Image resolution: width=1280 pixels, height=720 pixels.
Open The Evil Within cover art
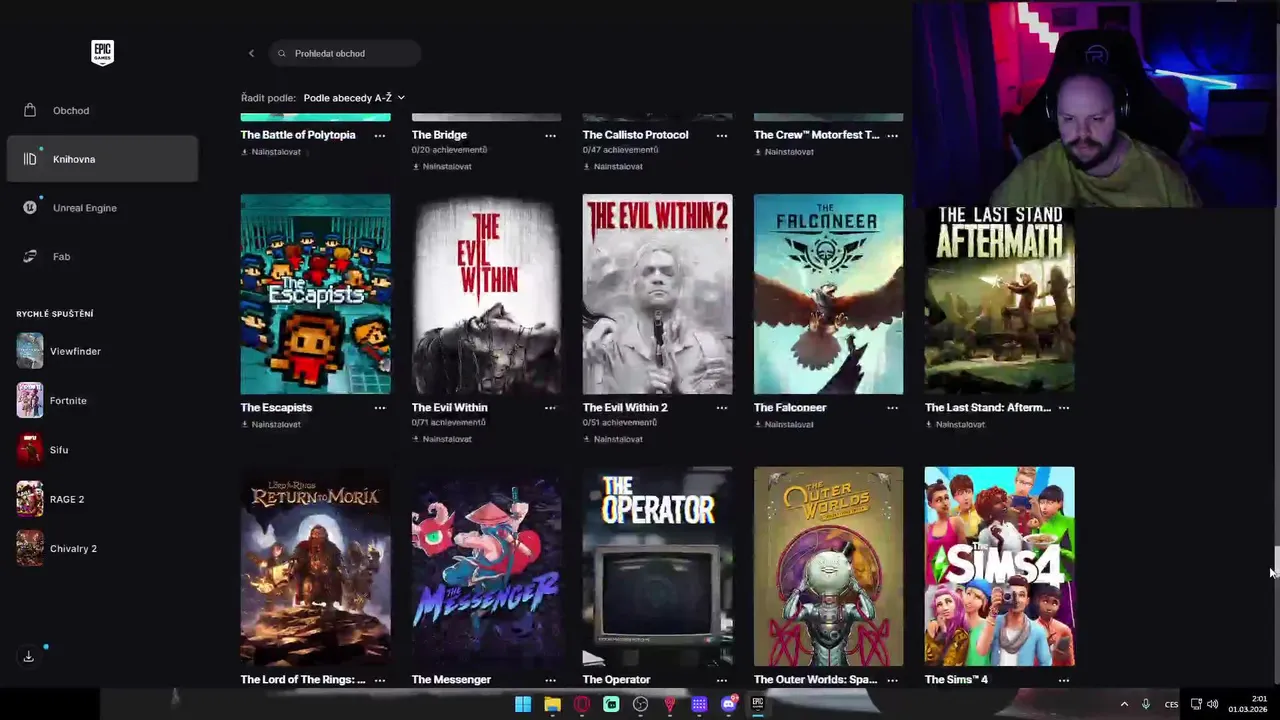[487, 294]
